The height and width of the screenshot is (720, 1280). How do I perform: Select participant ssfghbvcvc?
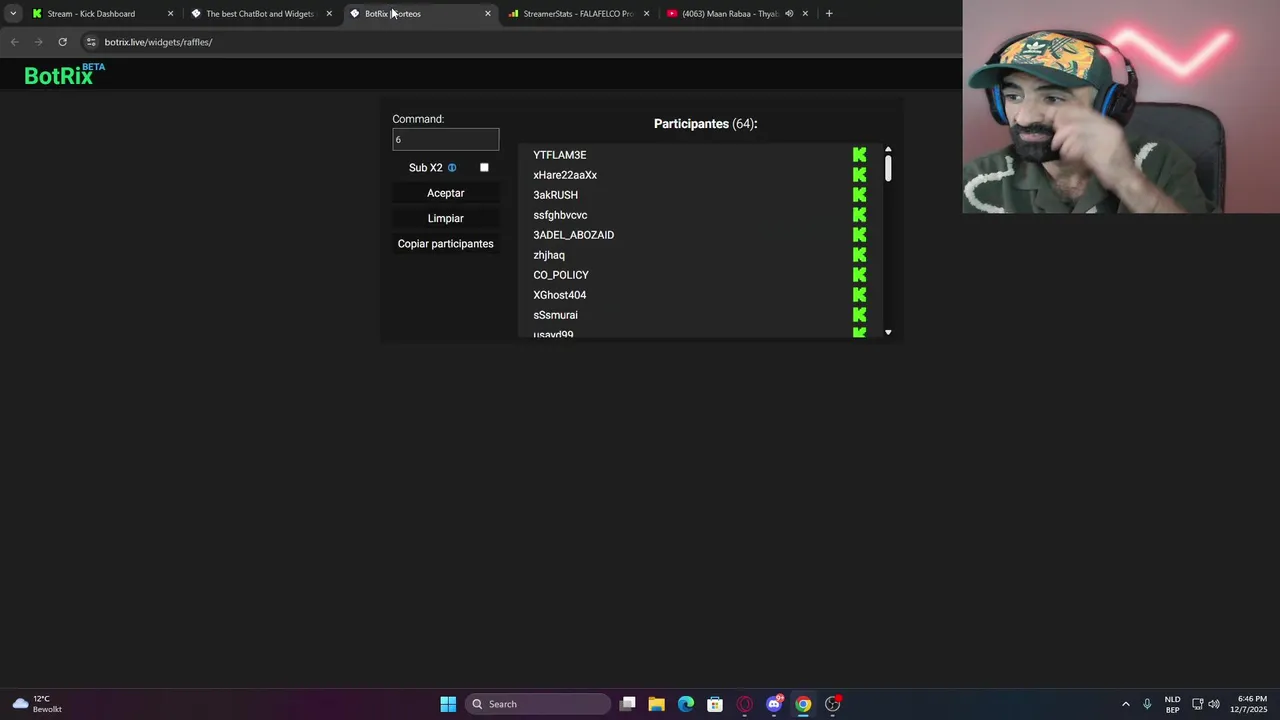tap(560, 215)
